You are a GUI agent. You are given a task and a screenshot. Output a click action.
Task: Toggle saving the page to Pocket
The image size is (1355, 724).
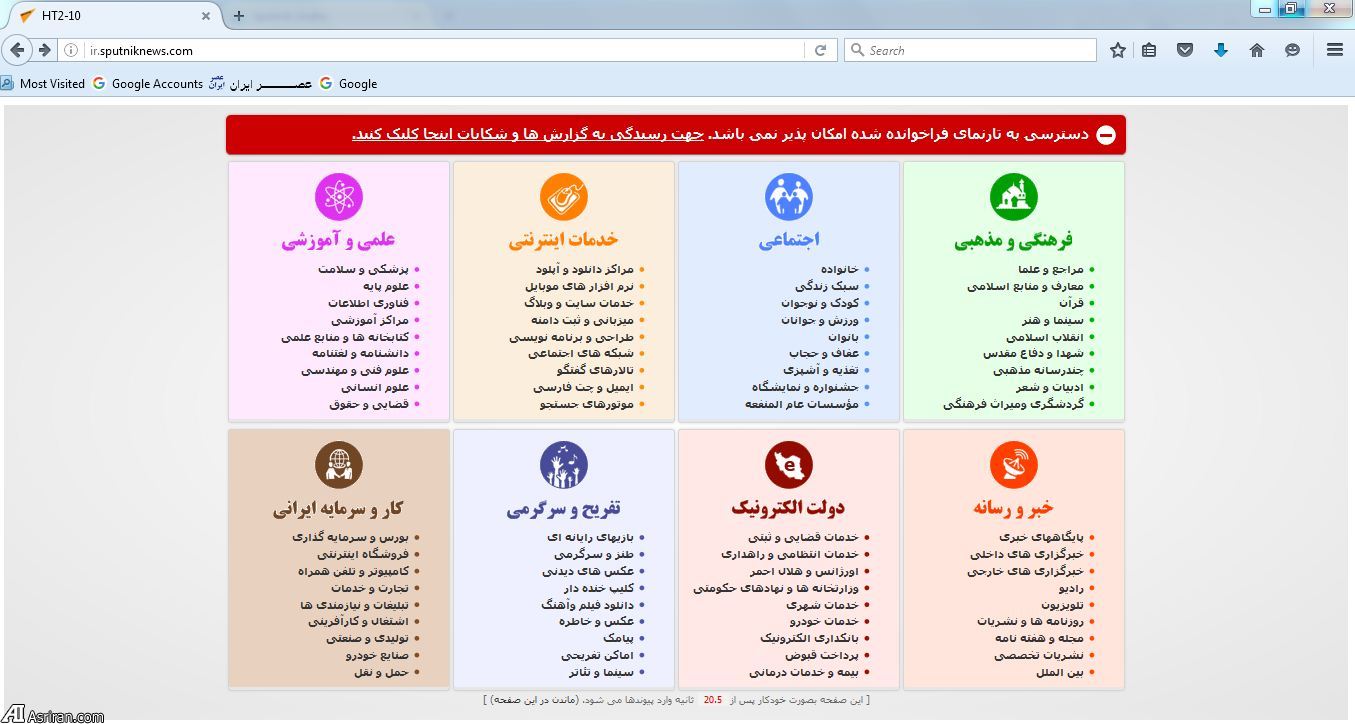[x=1185, y=49]
